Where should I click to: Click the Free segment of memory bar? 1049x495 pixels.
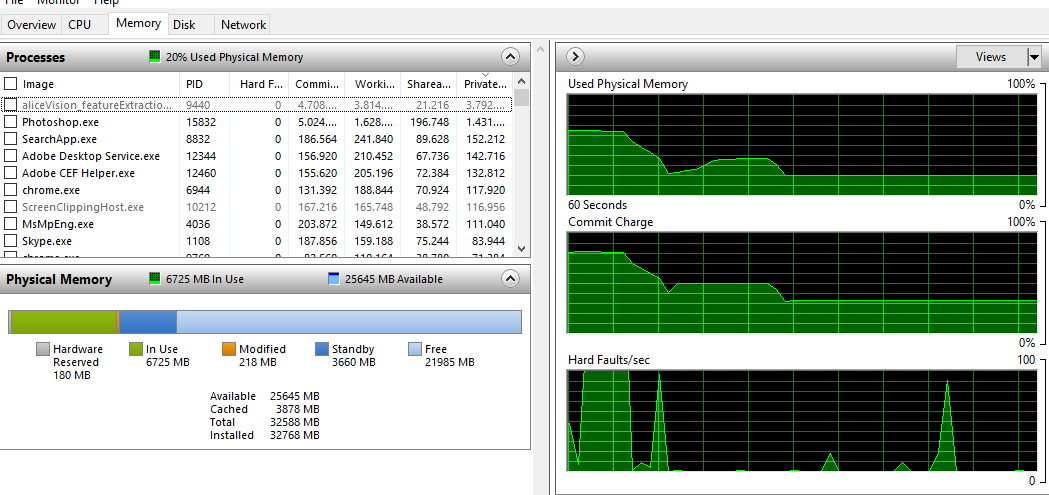tap(349, 322)
